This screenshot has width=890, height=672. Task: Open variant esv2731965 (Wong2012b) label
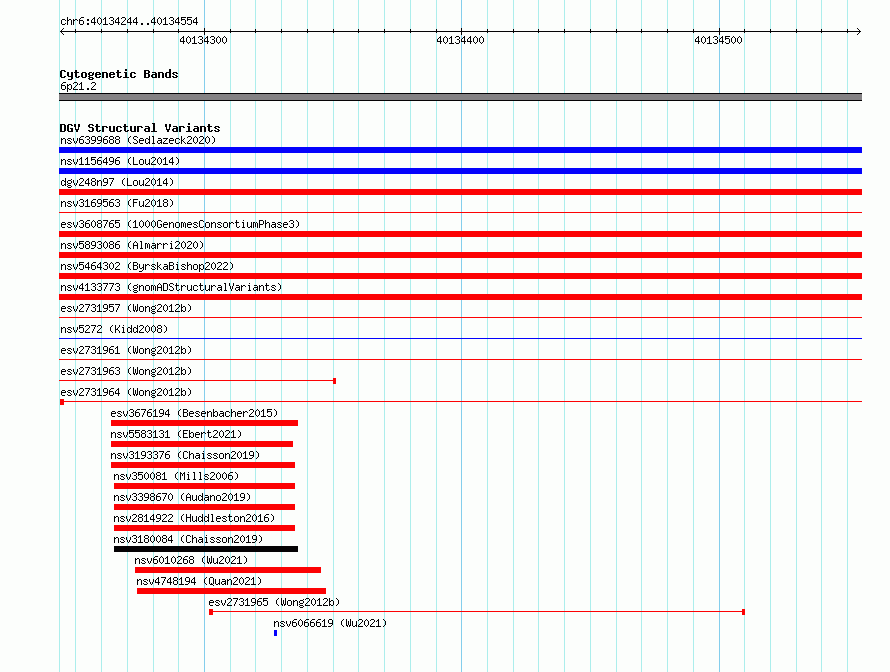coord(274,602)
